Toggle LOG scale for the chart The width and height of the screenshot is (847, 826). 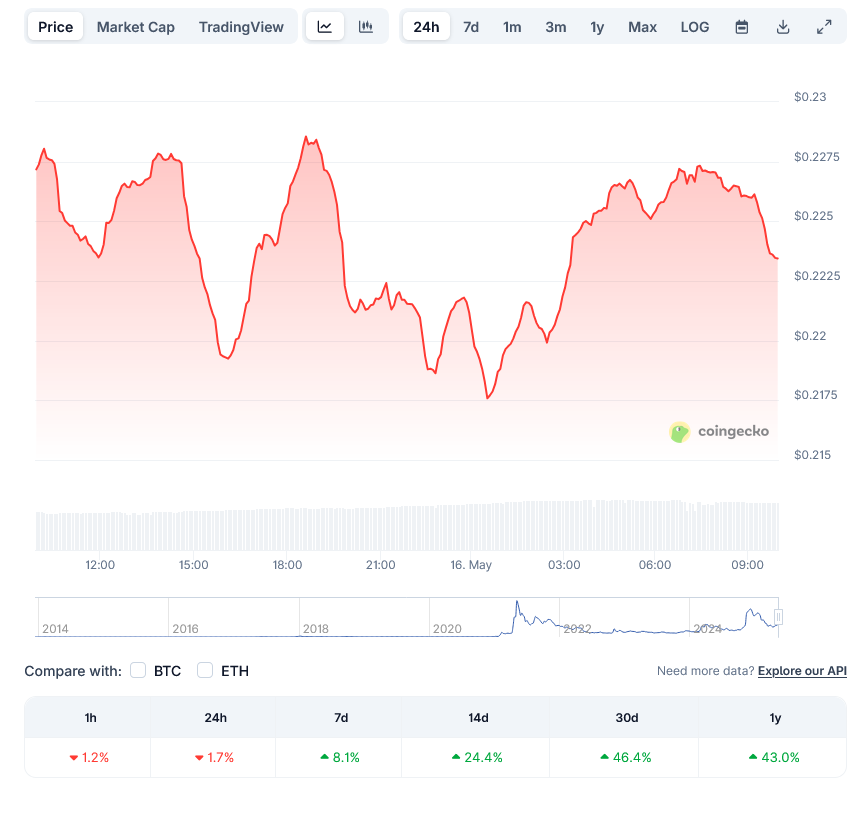point(694,26)
